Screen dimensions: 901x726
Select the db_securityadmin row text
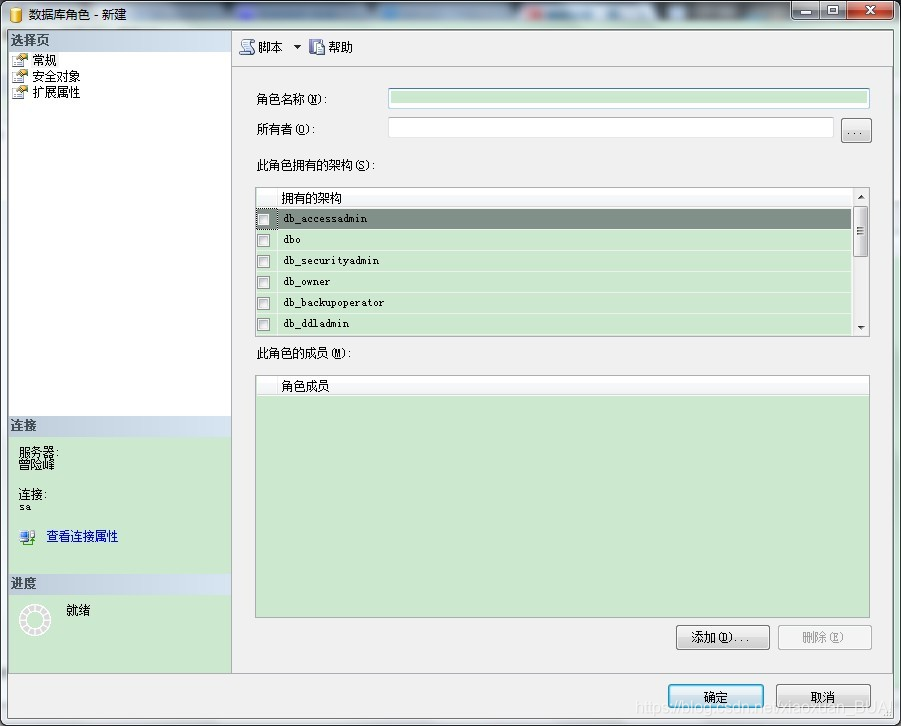pyautogui.click(x=331, y=260)
